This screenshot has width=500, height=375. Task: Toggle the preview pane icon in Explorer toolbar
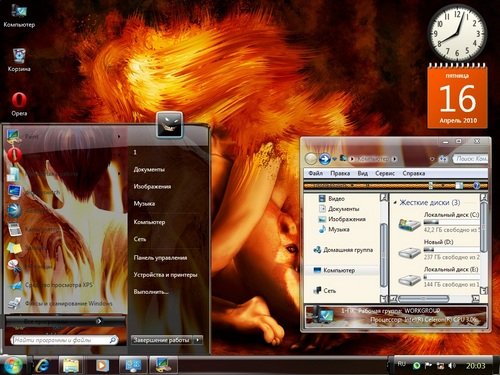click(x=459, y=185)
